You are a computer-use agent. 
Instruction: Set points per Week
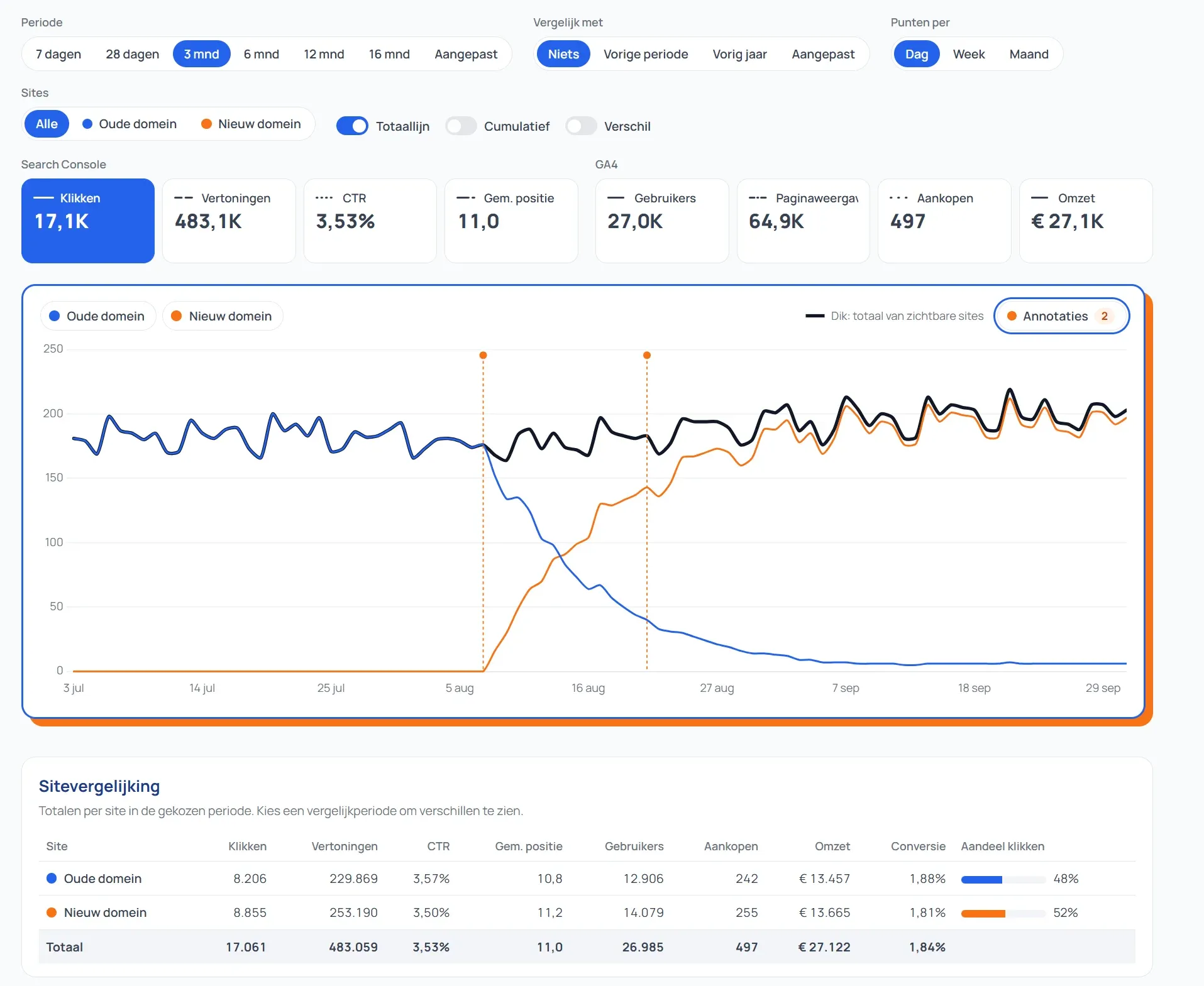(x=969, y=54)
